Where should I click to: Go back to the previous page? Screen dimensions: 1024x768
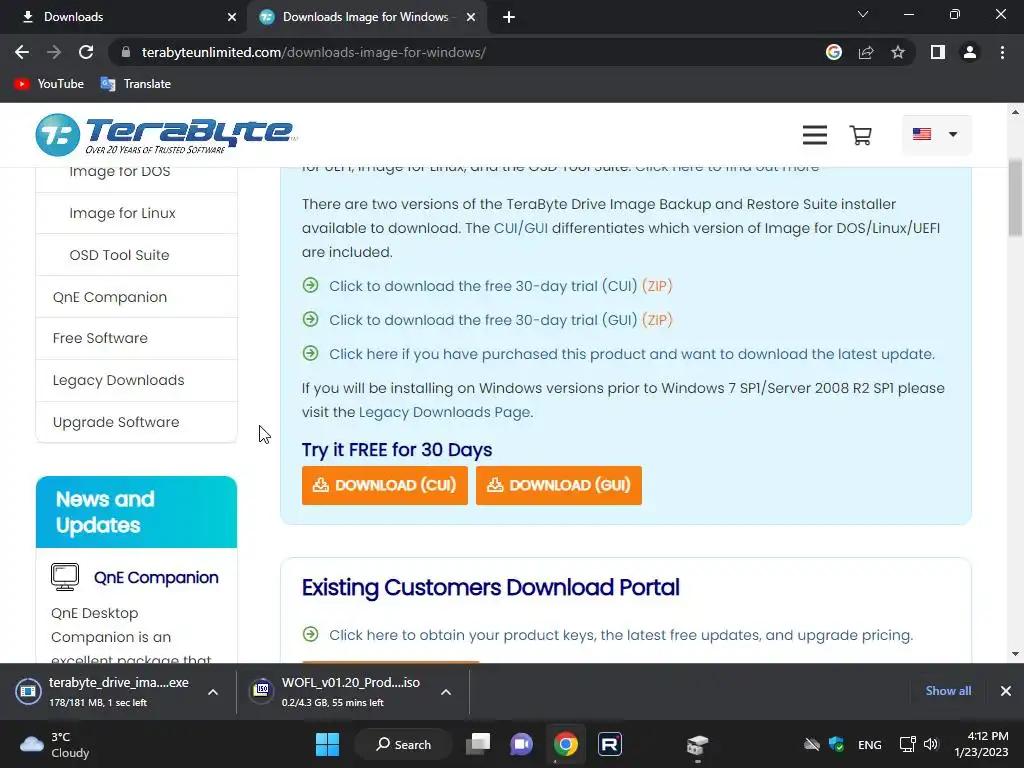tap(22, 52)
